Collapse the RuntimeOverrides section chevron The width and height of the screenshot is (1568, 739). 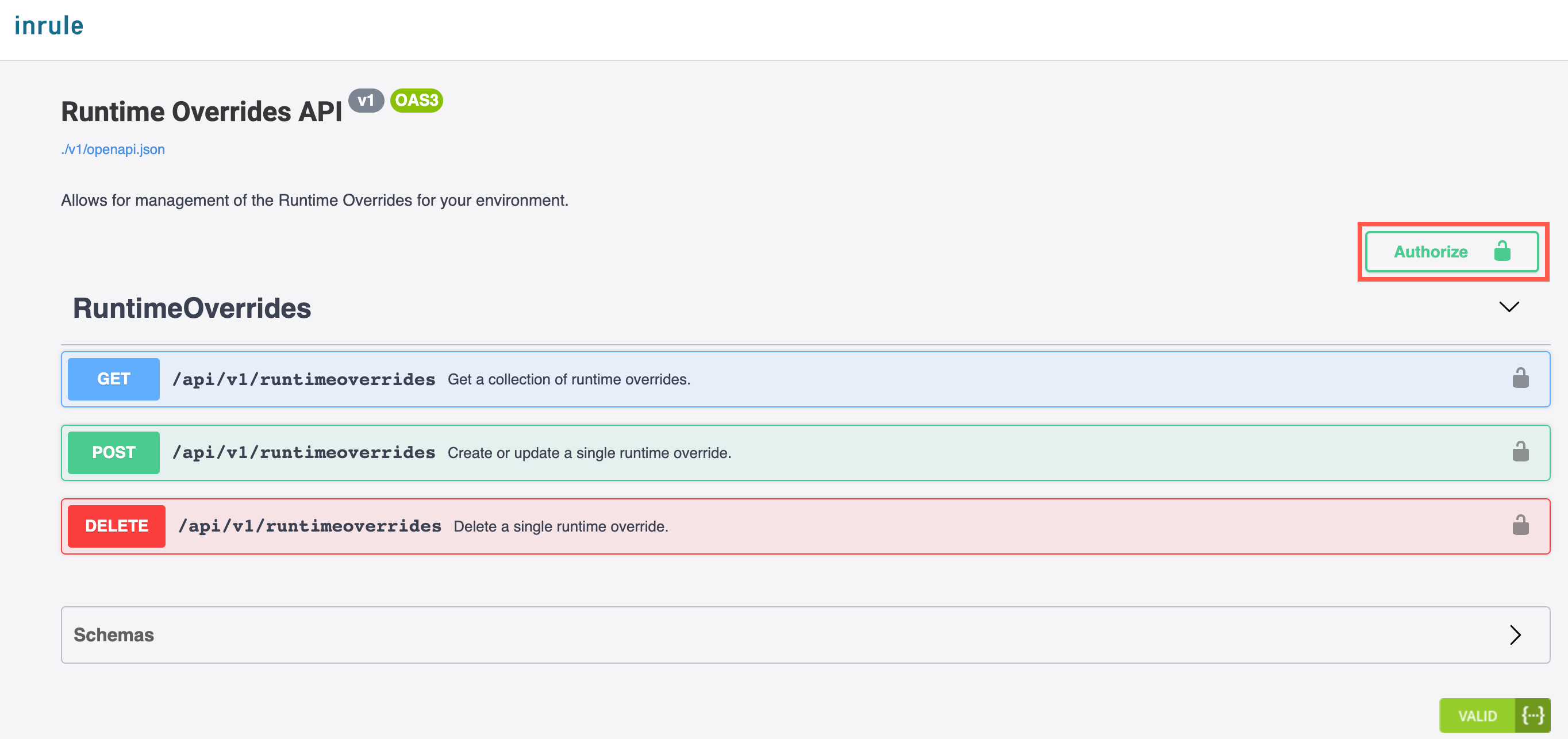point(1509,307)
